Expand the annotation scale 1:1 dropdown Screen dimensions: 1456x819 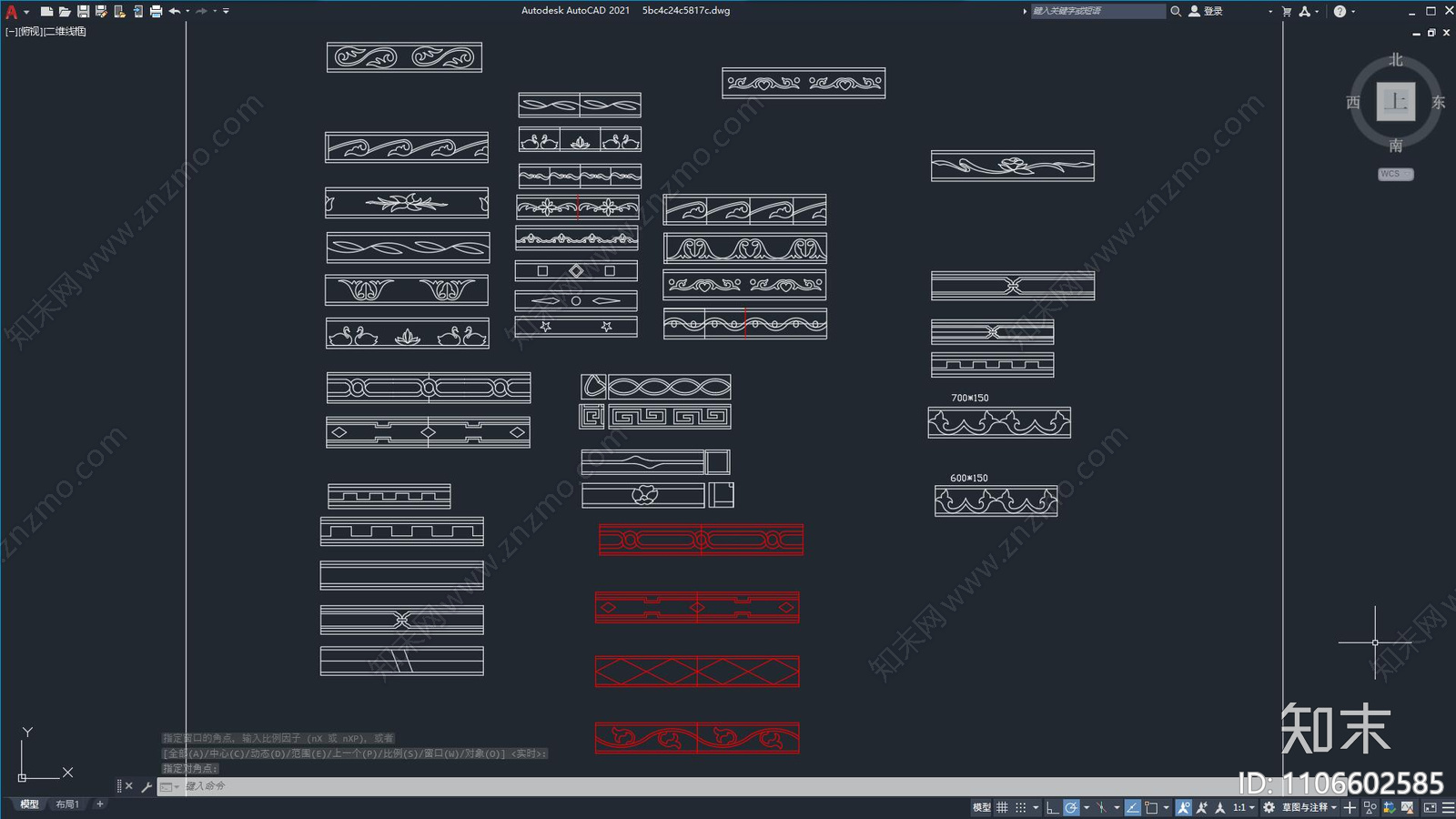point(1243,807)
